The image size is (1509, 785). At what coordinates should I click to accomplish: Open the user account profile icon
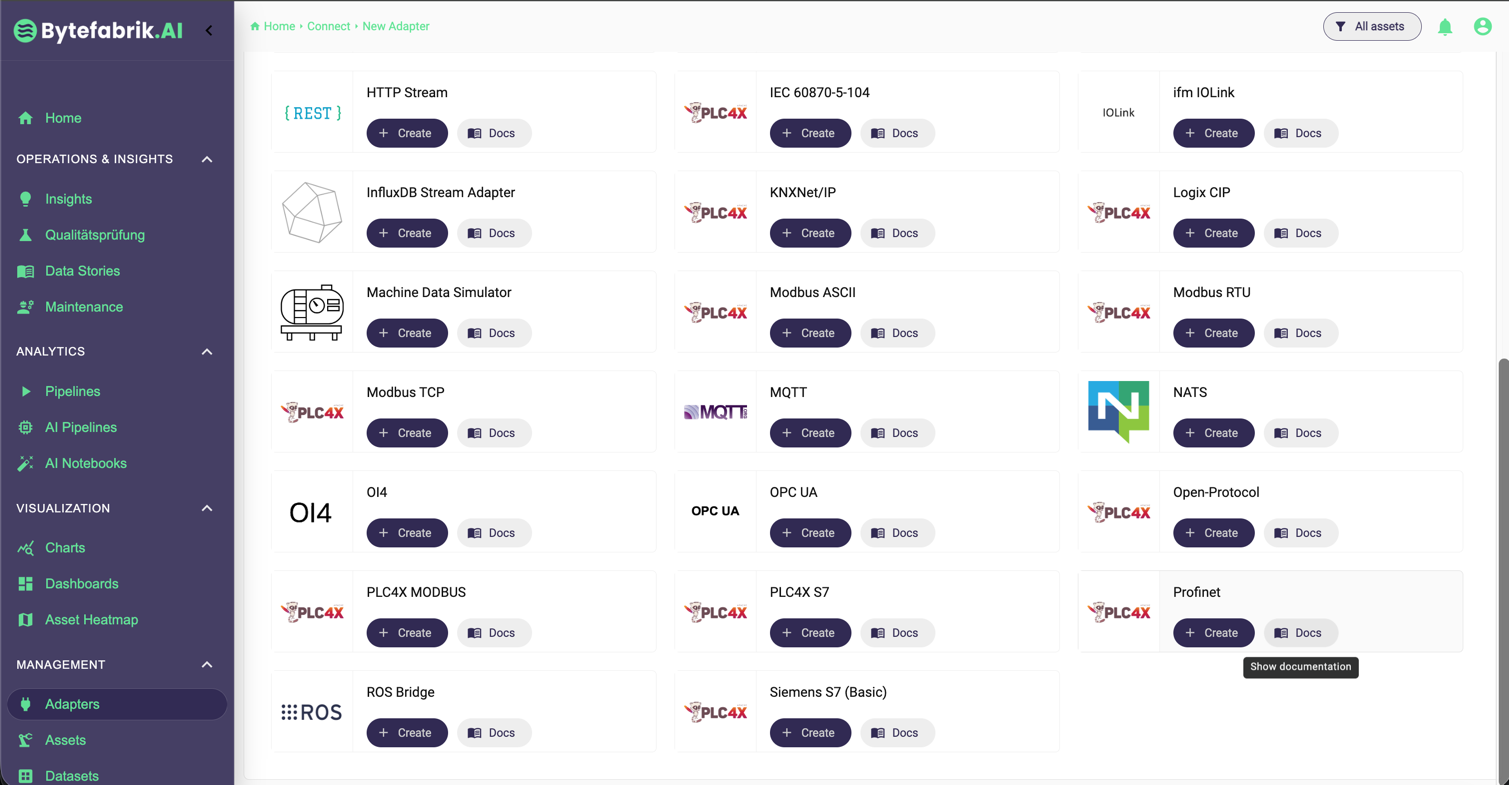1482,27
